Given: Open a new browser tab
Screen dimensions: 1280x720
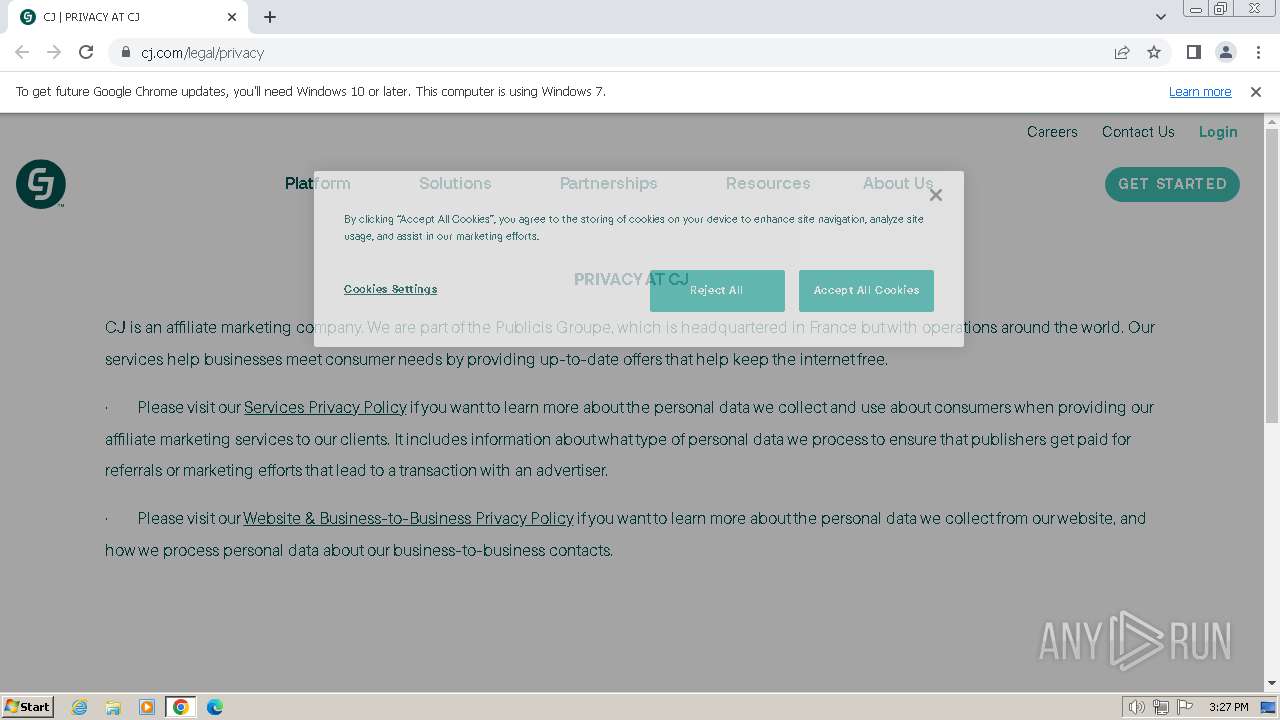Looking at the screenshot, I should point(270,17).
